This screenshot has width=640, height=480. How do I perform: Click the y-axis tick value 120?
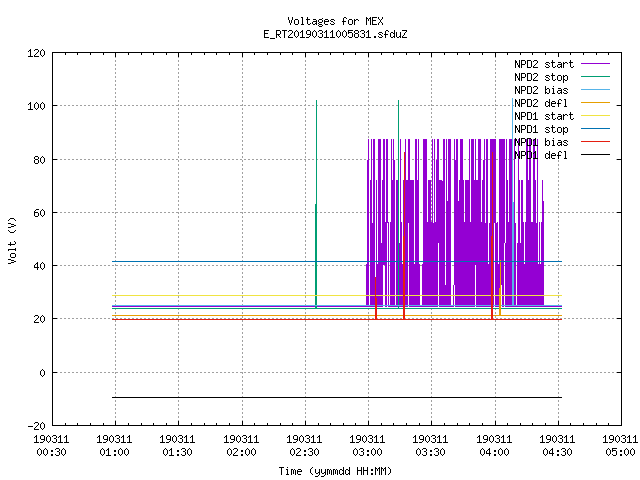pos(36,53)
